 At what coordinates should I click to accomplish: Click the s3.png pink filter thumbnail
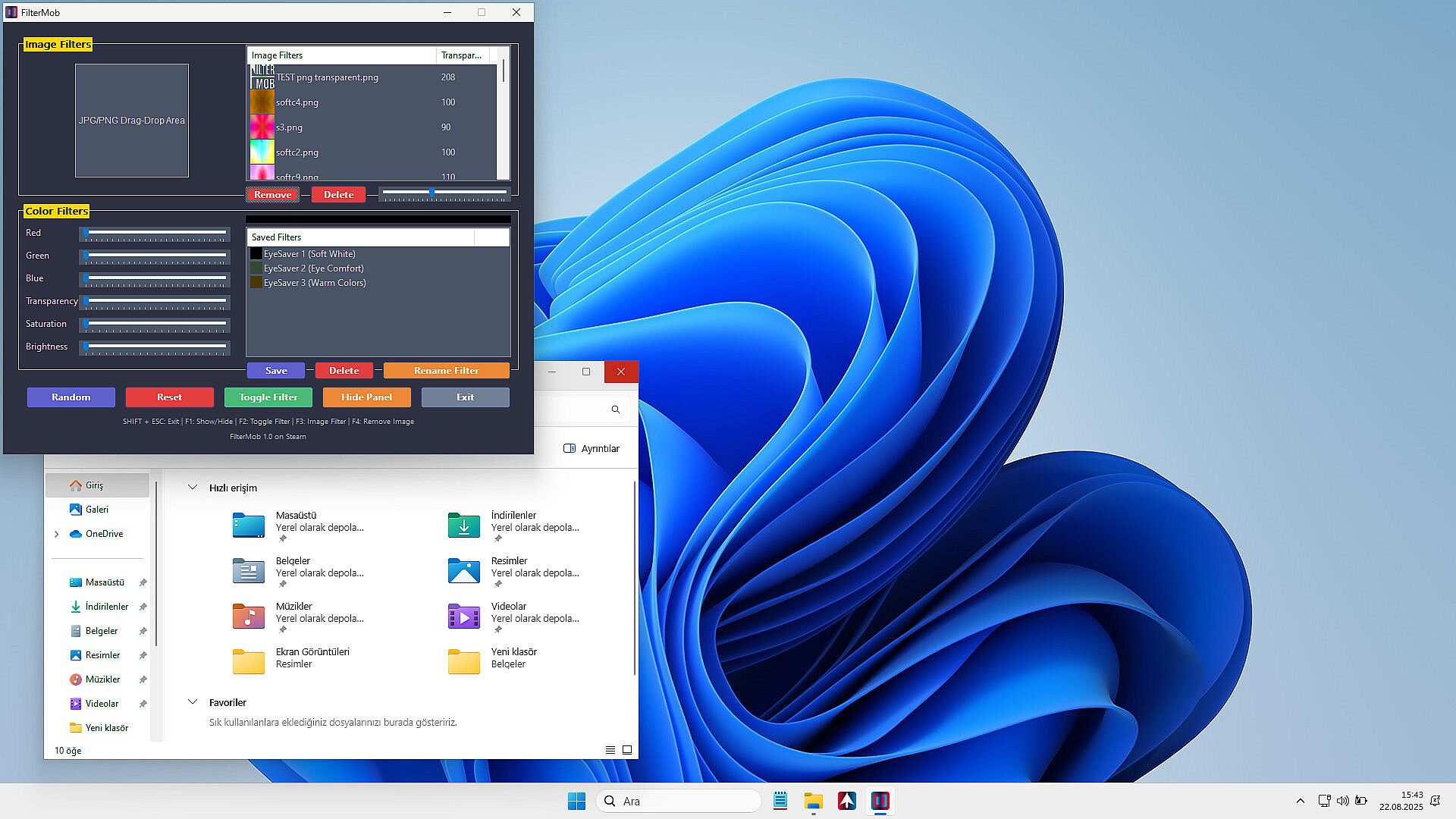(x=262, y=127)
